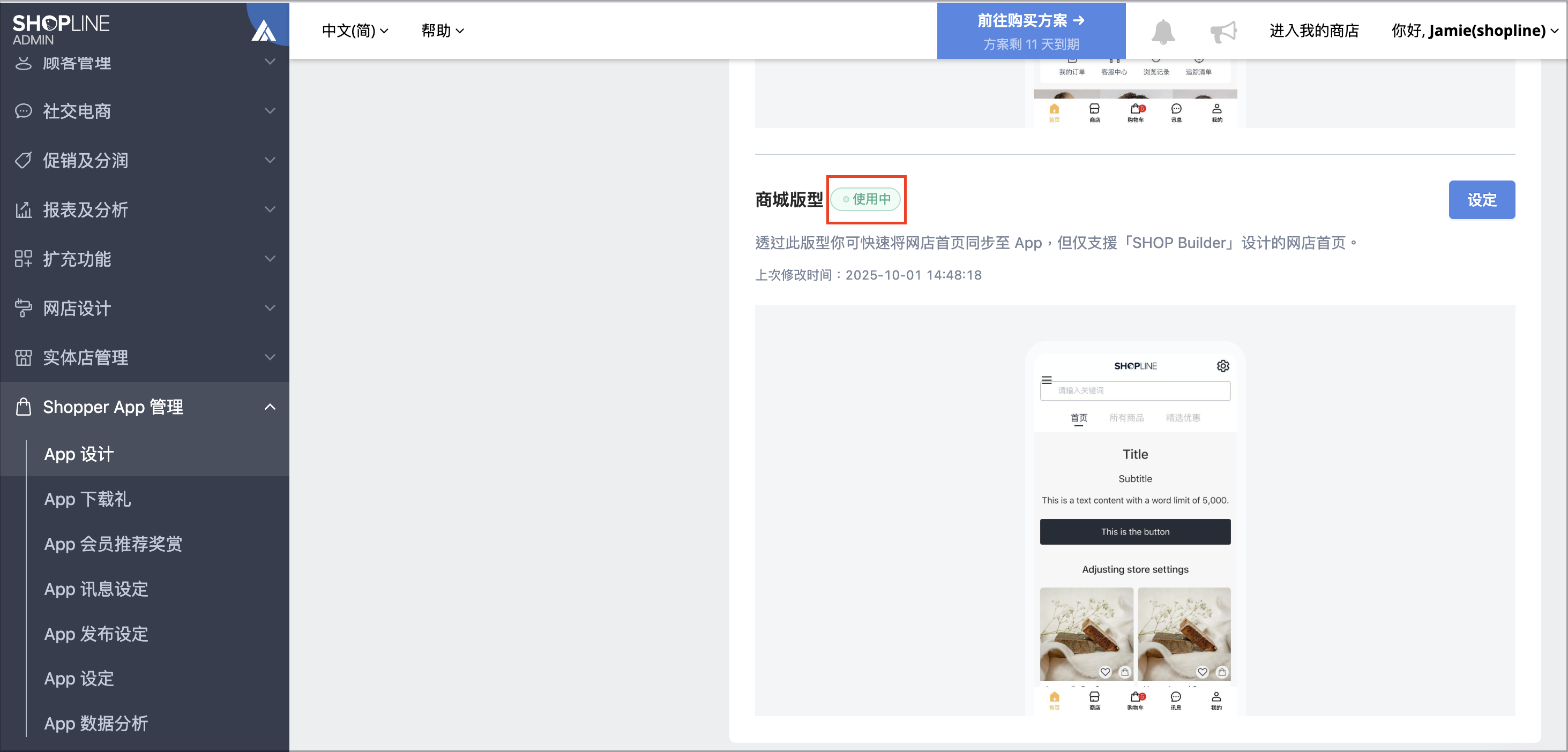Click the blue triangle brand icon
The height and width of the screenshot is (752, 1568).
coord(264,31)
